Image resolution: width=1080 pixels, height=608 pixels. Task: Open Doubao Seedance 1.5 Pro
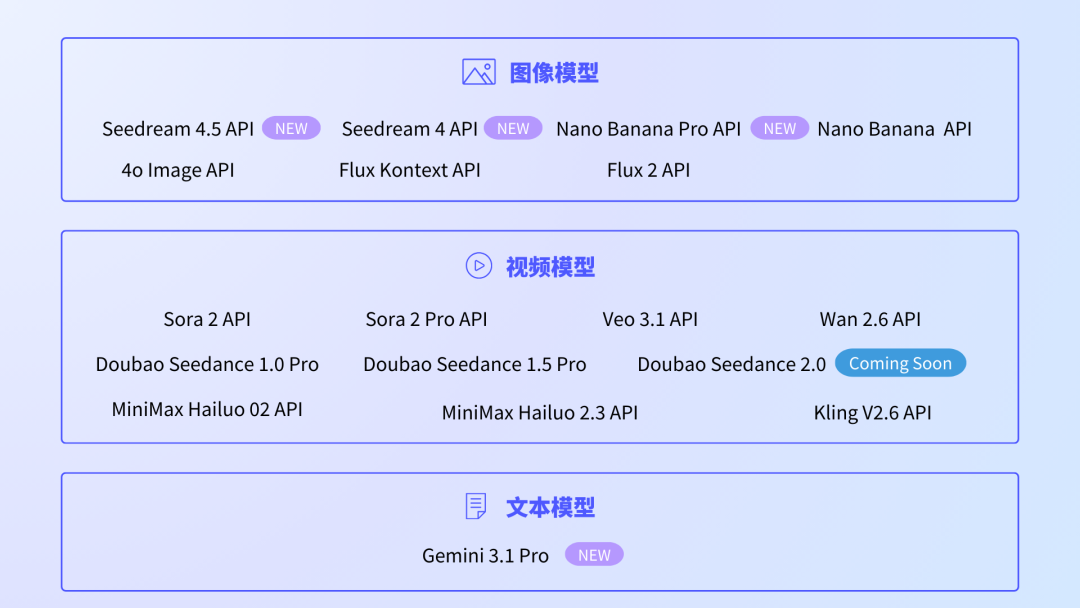point(474,364)
